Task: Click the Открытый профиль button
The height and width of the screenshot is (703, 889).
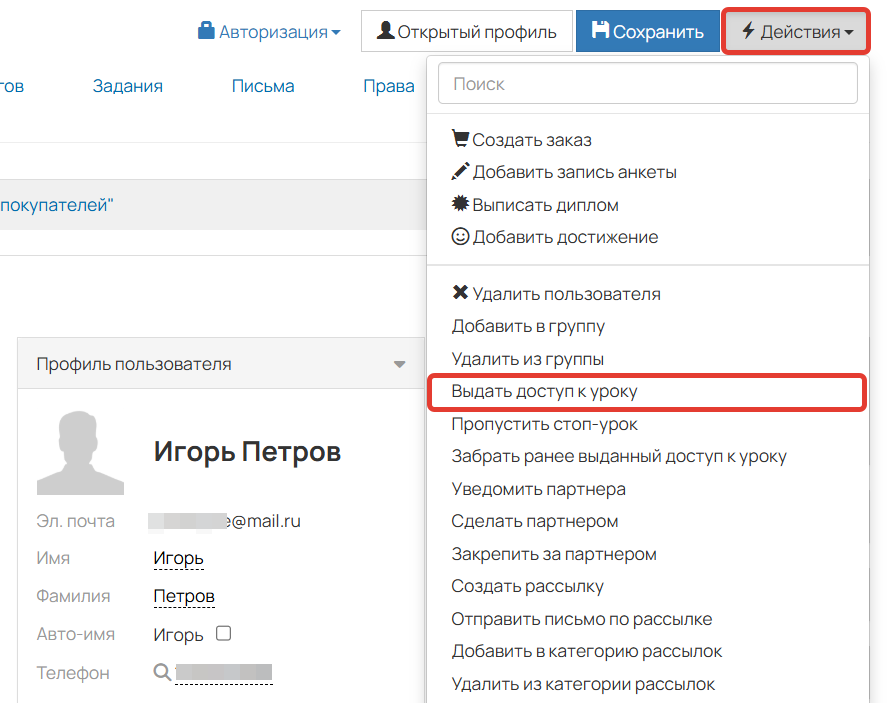Action: coord(467,31)
